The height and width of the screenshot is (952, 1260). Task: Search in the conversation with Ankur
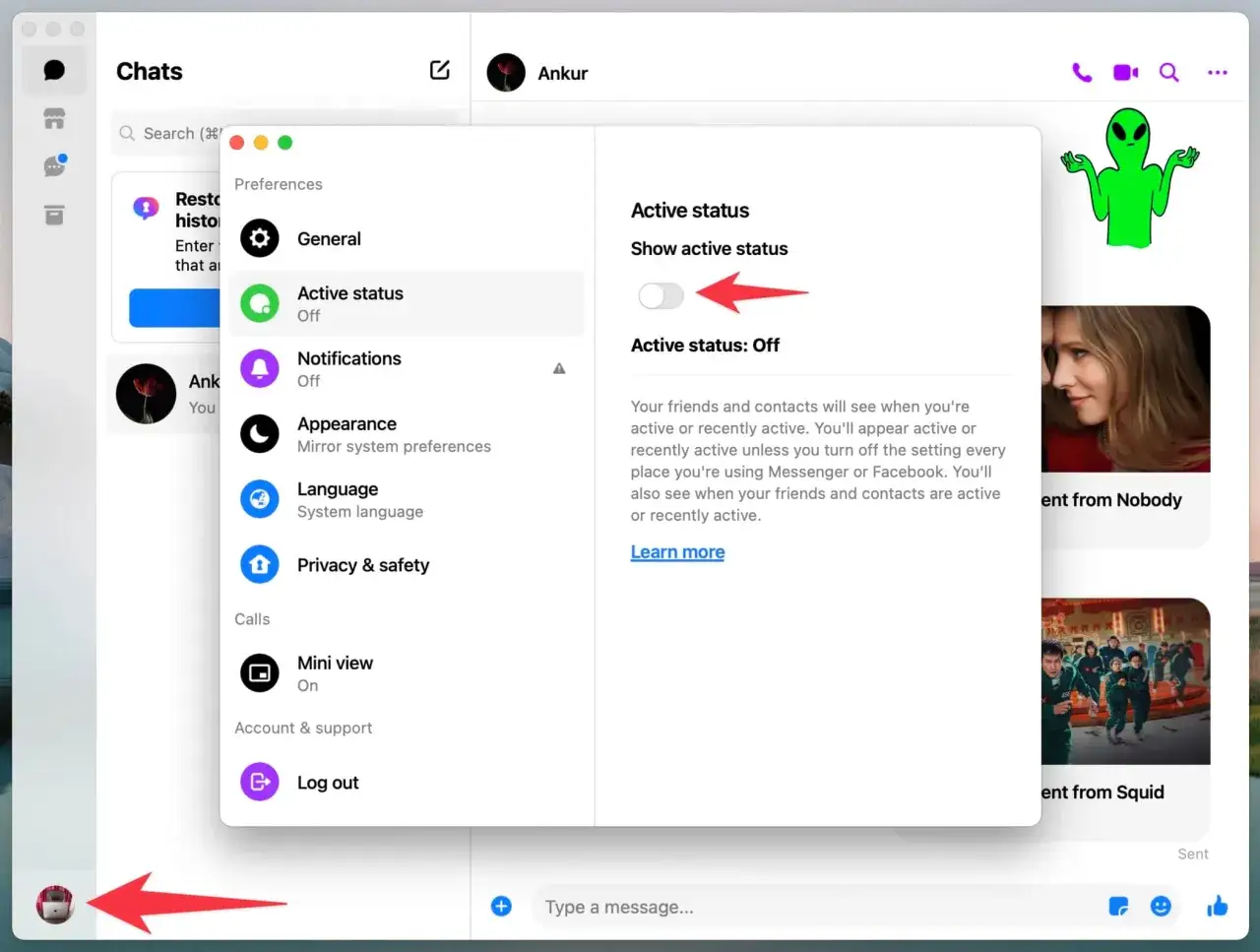1169,72
